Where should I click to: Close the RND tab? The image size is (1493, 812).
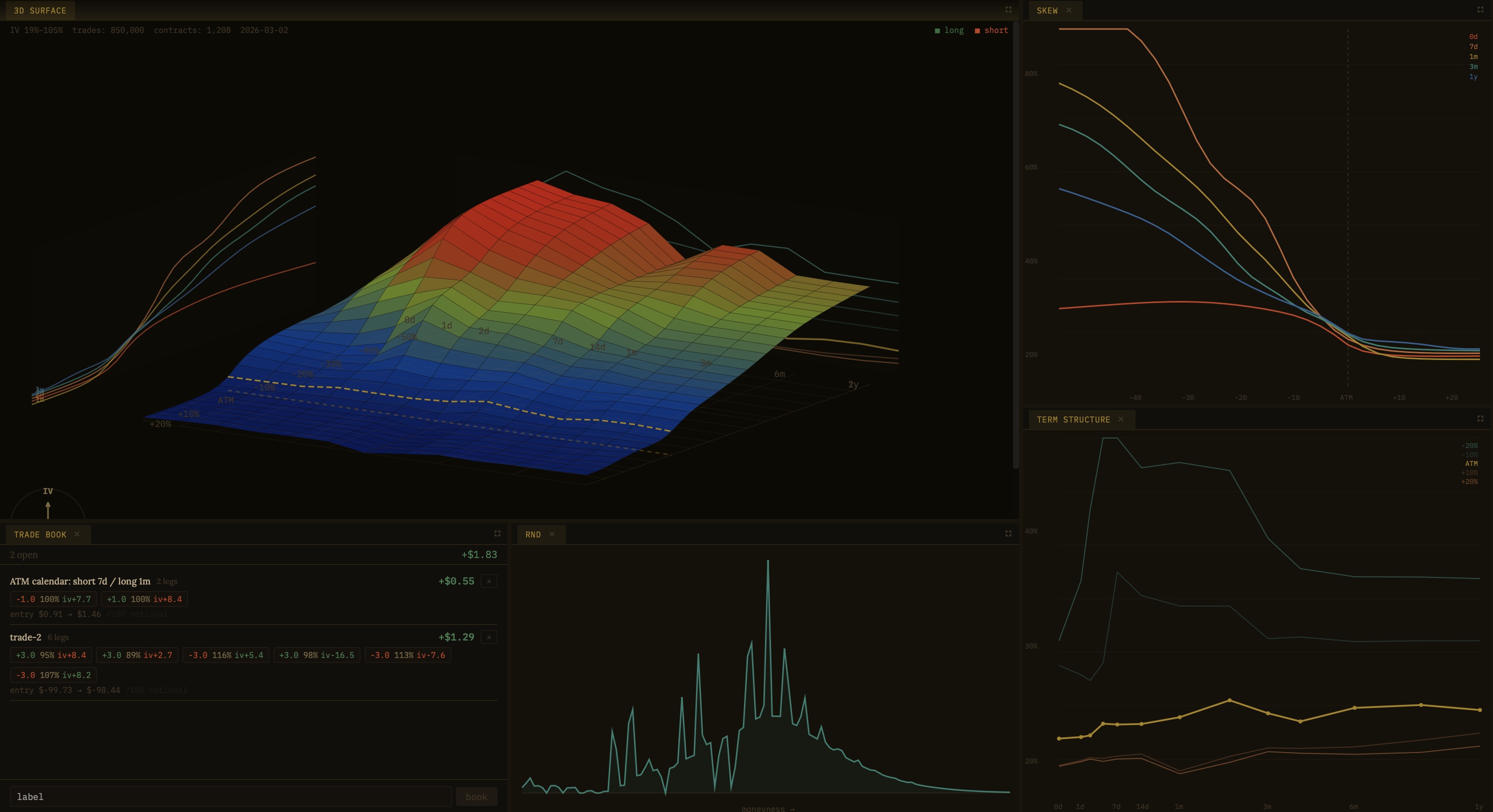point(552,534)
